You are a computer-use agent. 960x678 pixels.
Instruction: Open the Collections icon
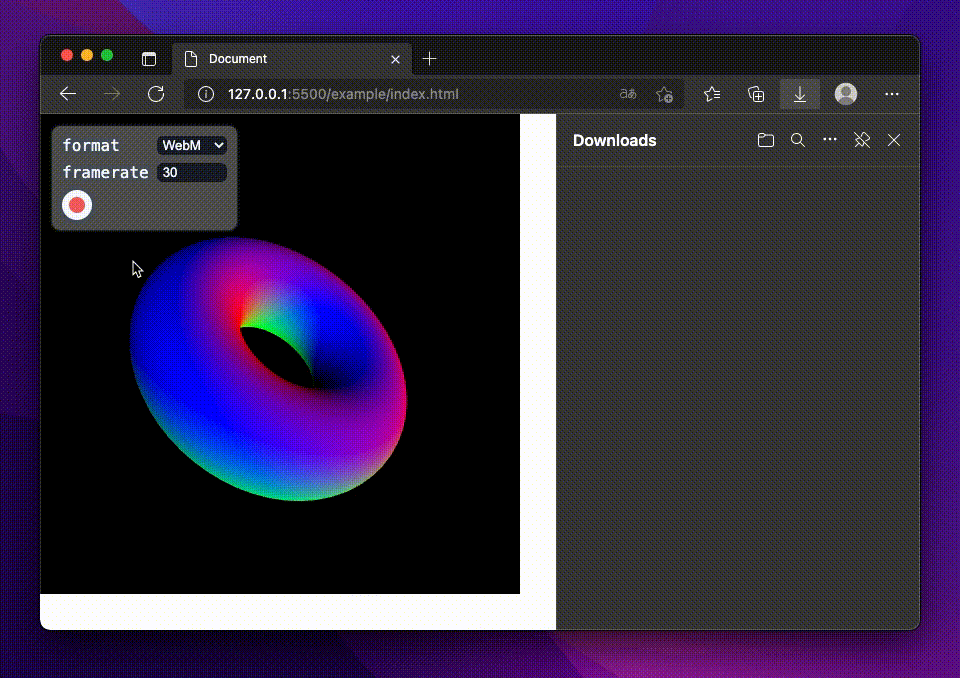click(x=756, y=93)
